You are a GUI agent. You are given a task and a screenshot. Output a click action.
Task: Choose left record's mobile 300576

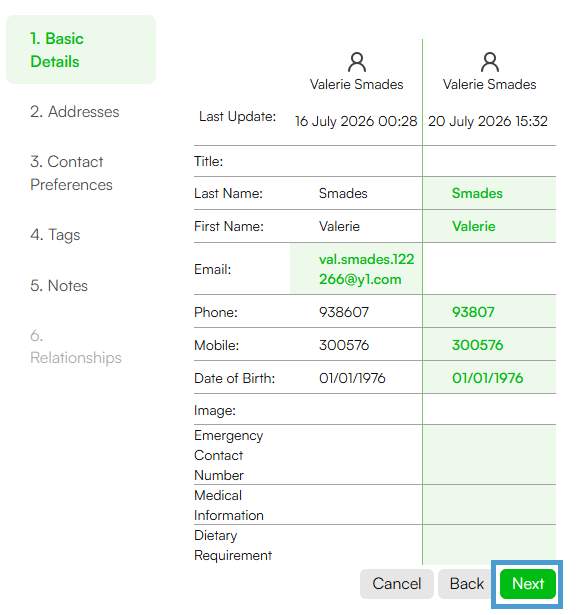pos(356,345)
